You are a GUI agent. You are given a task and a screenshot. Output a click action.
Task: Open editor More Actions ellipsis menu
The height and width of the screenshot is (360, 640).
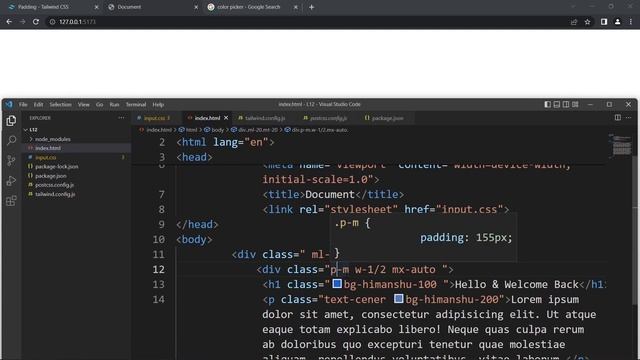629,118
